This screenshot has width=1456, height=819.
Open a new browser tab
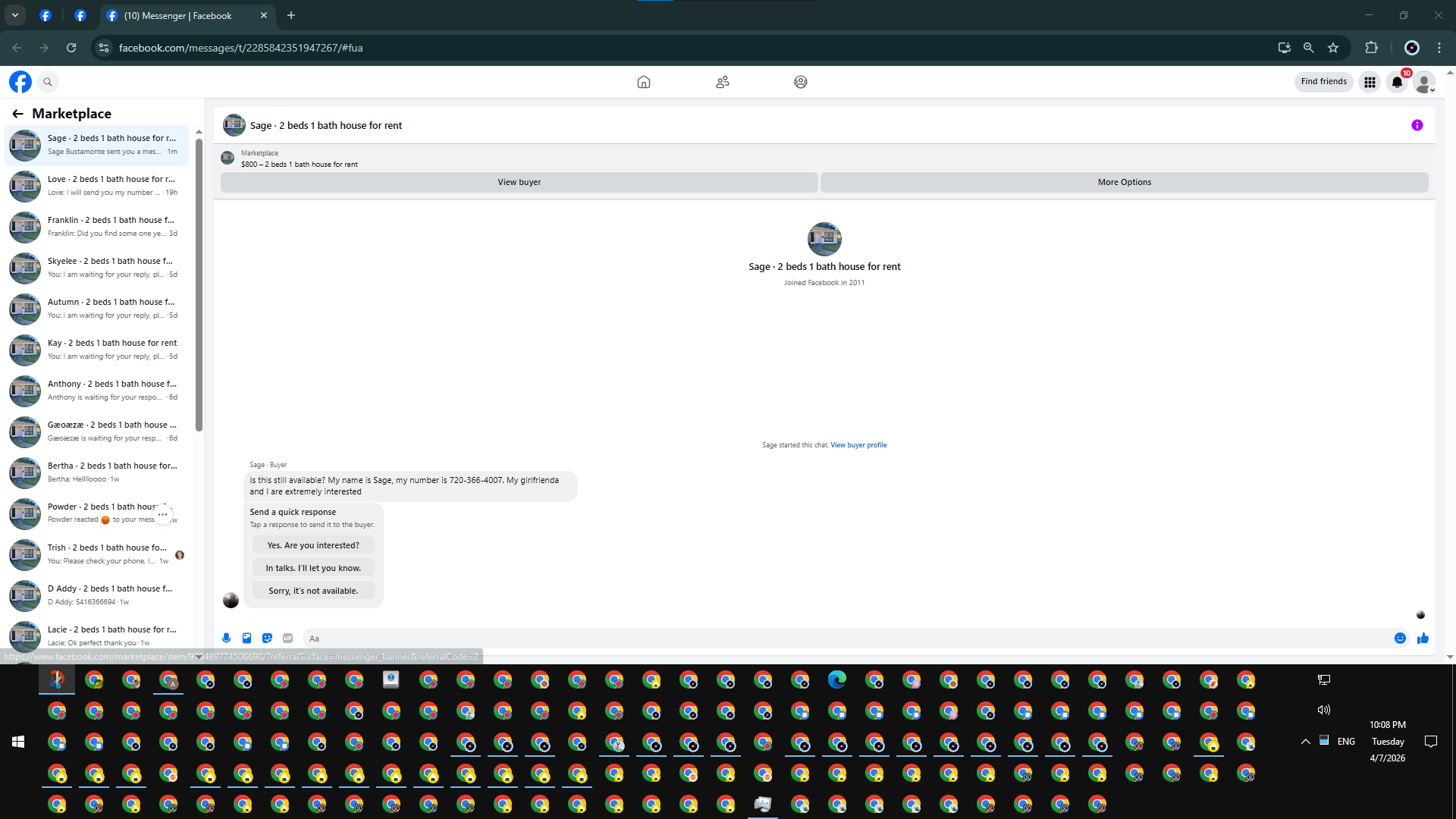tap(291, 15)
